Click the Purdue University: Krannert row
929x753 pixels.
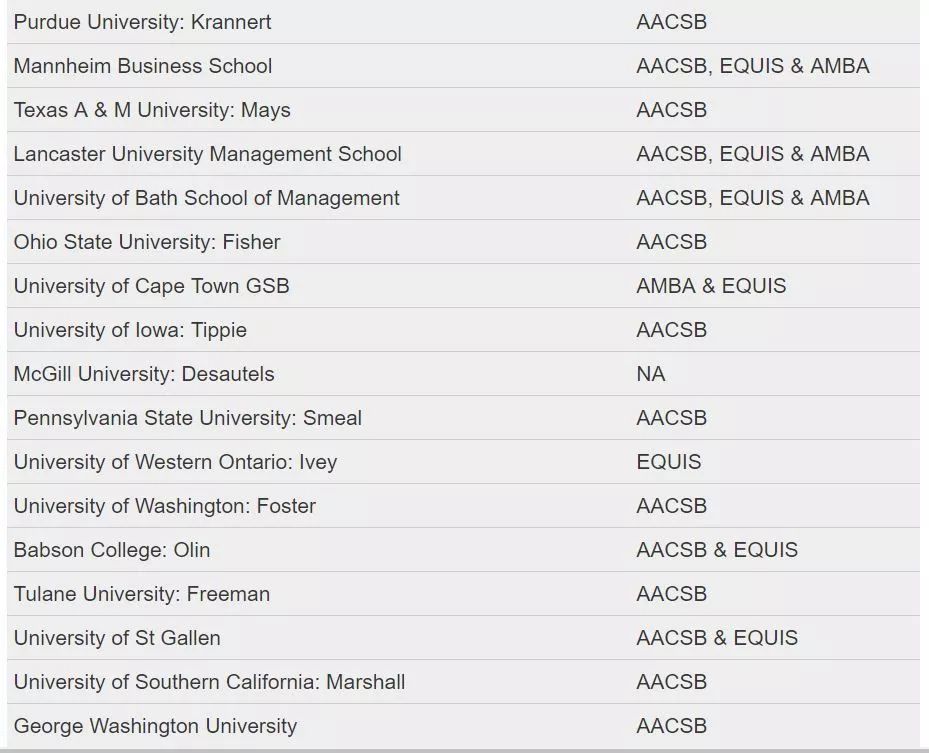[x=142, y=22]
